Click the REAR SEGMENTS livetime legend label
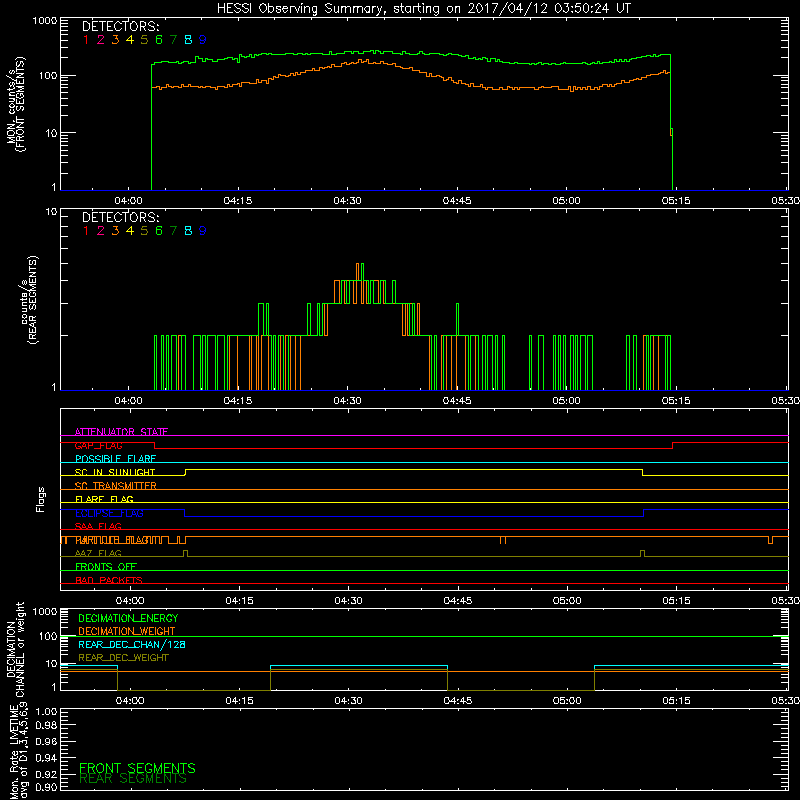The width and height of the screenshot is (800, 800). [133, 779]
